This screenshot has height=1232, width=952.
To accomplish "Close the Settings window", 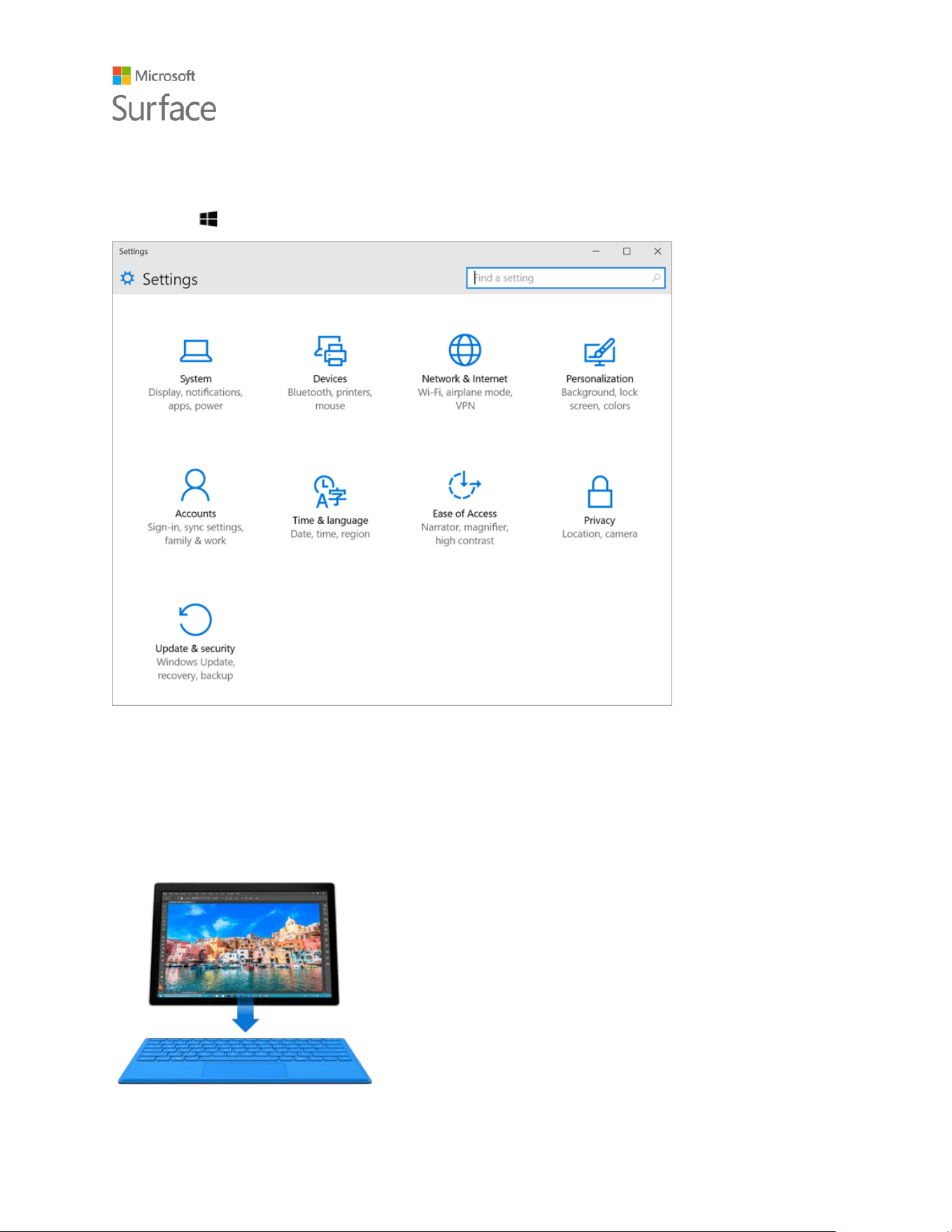I will click(658, 251).
